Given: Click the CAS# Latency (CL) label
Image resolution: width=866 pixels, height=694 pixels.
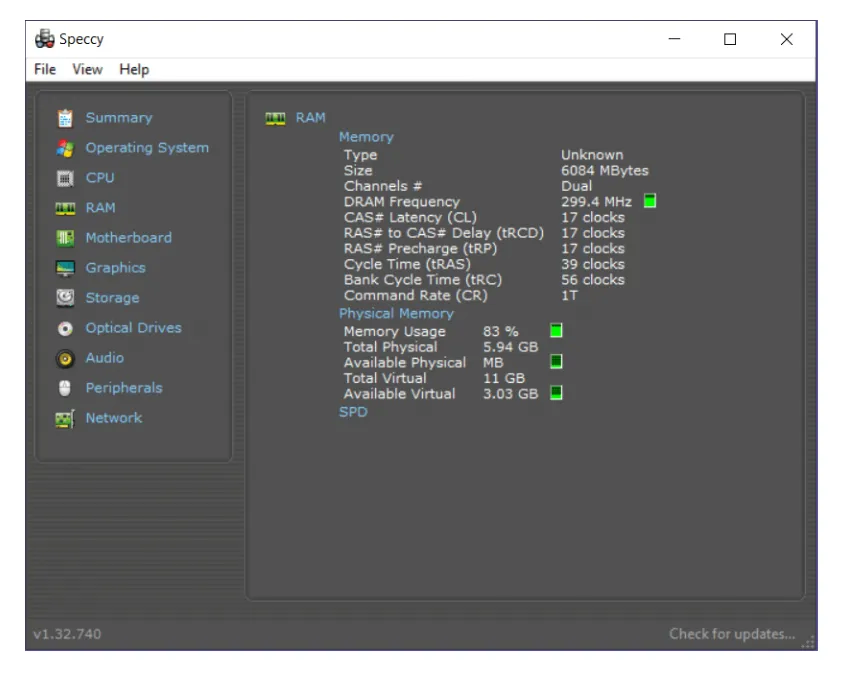Looking at the screenshot, I should (410, 218).
